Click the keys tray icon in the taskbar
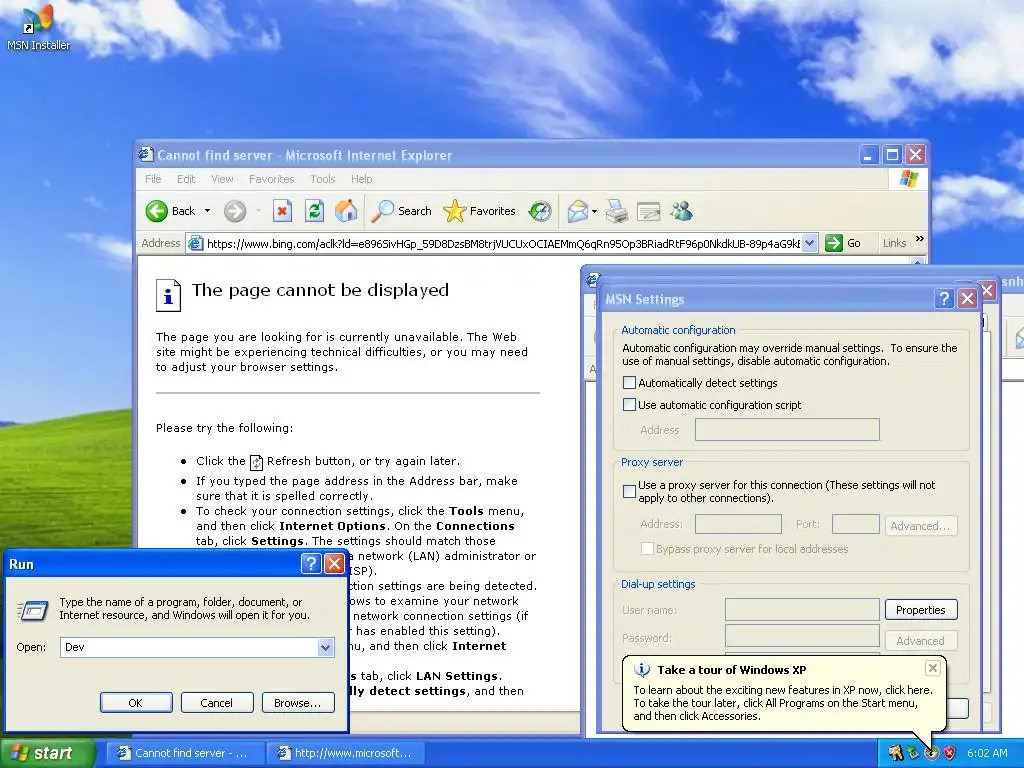This screenshot has height=768, width=1024. [895, 753]
